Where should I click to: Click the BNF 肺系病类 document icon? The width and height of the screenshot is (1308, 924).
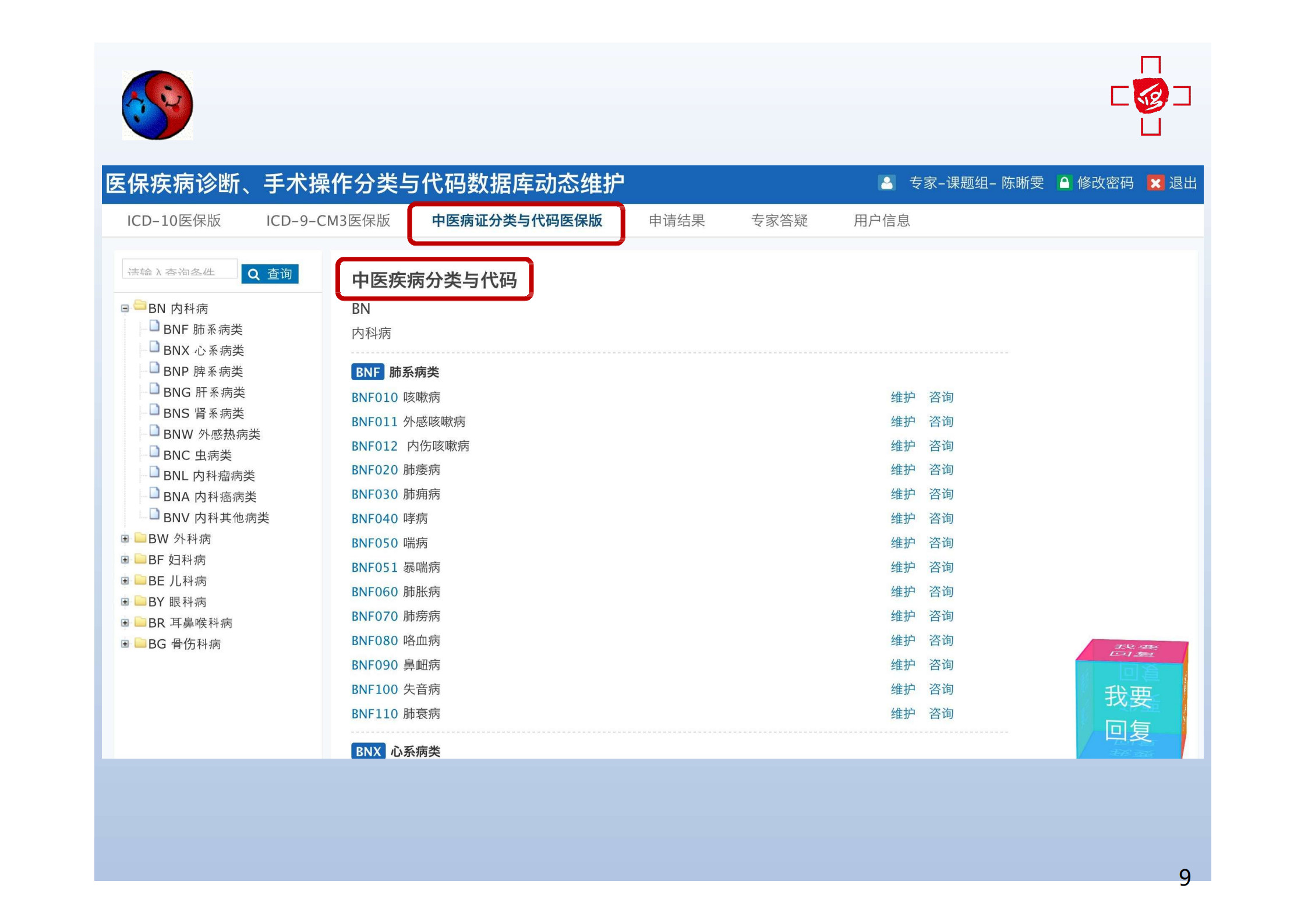click(x=154, y=327)
